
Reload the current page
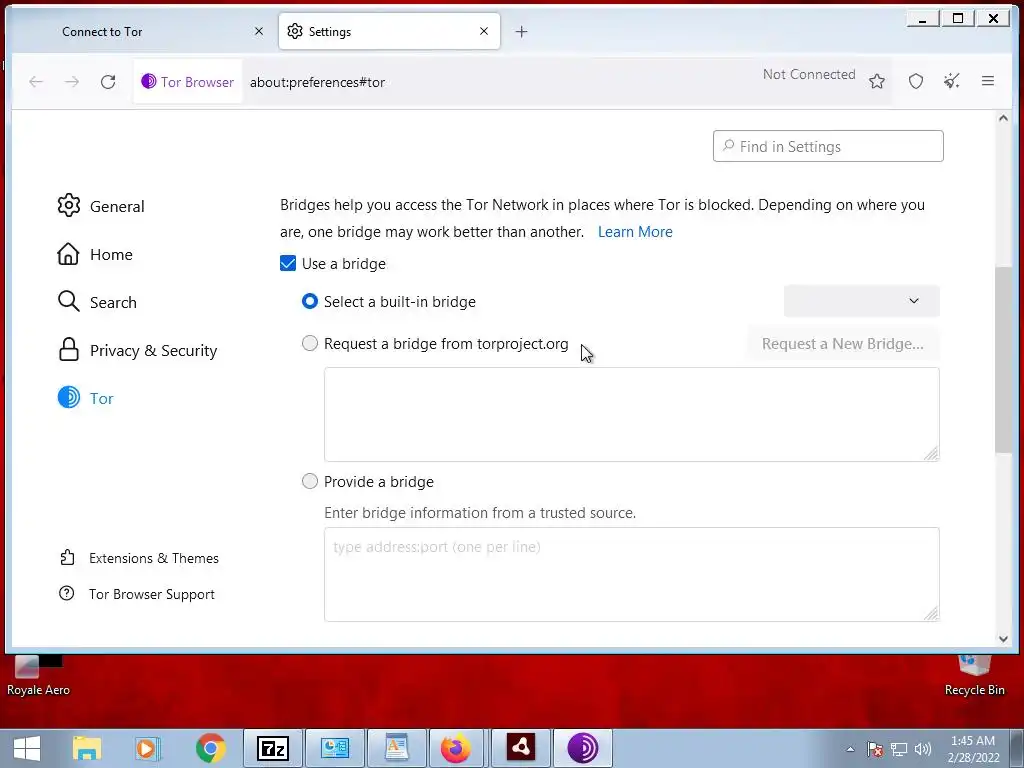pos(108,82)
